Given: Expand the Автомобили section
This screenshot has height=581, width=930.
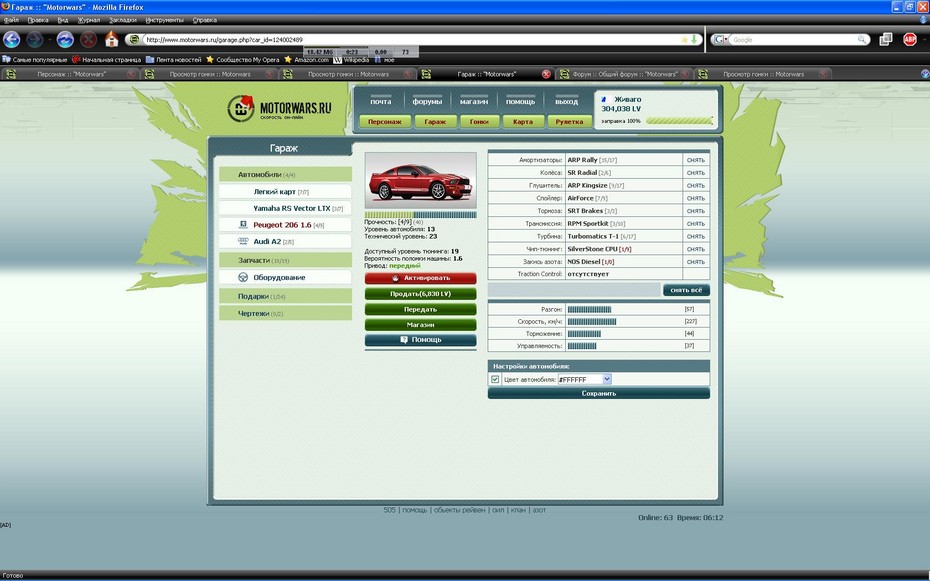Looking at the screenshot, I should tap(285, 174).
